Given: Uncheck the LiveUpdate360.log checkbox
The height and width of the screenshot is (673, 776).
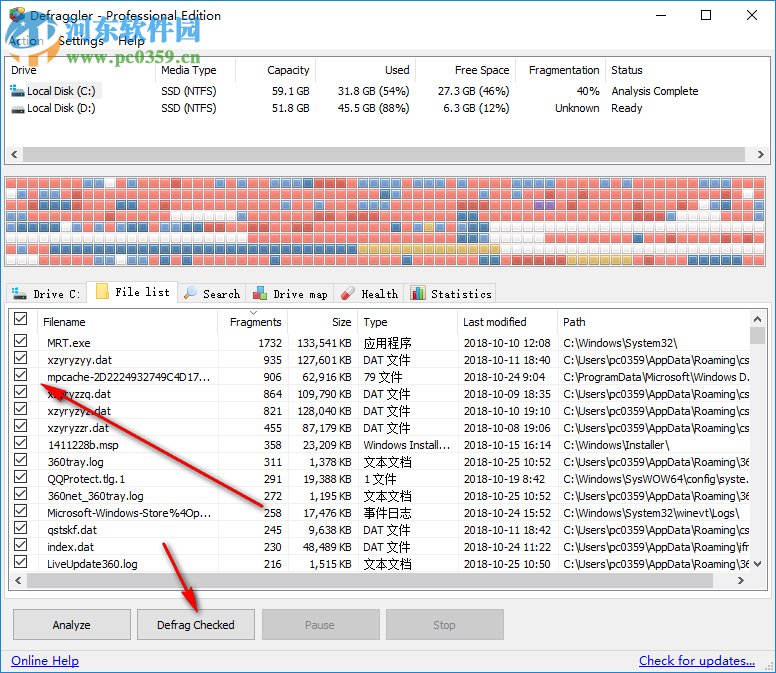Looking at the screenshot, I should click(x=20, y=562).
